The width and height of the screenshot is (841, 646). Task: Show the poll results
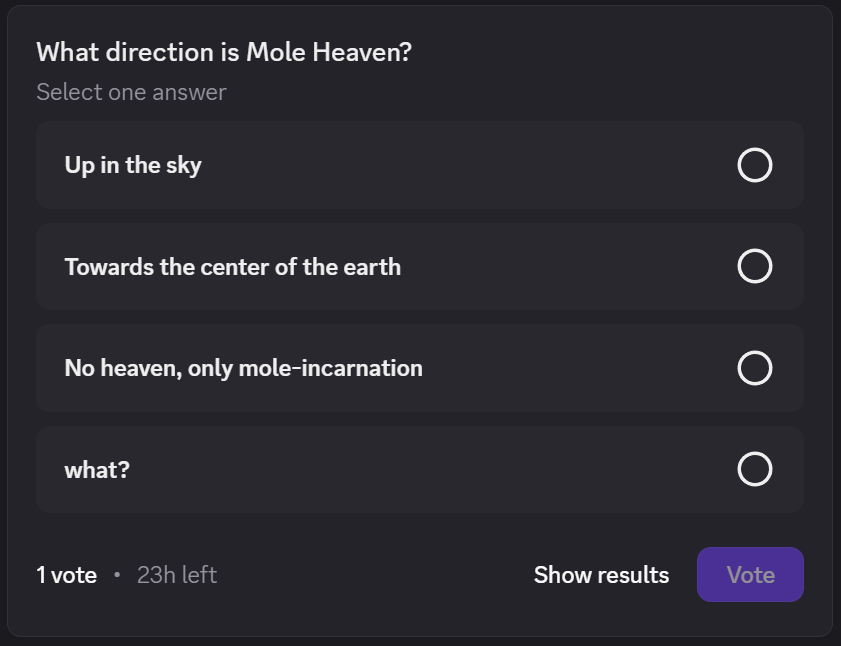pyautogui.click(x=601, y=575)
